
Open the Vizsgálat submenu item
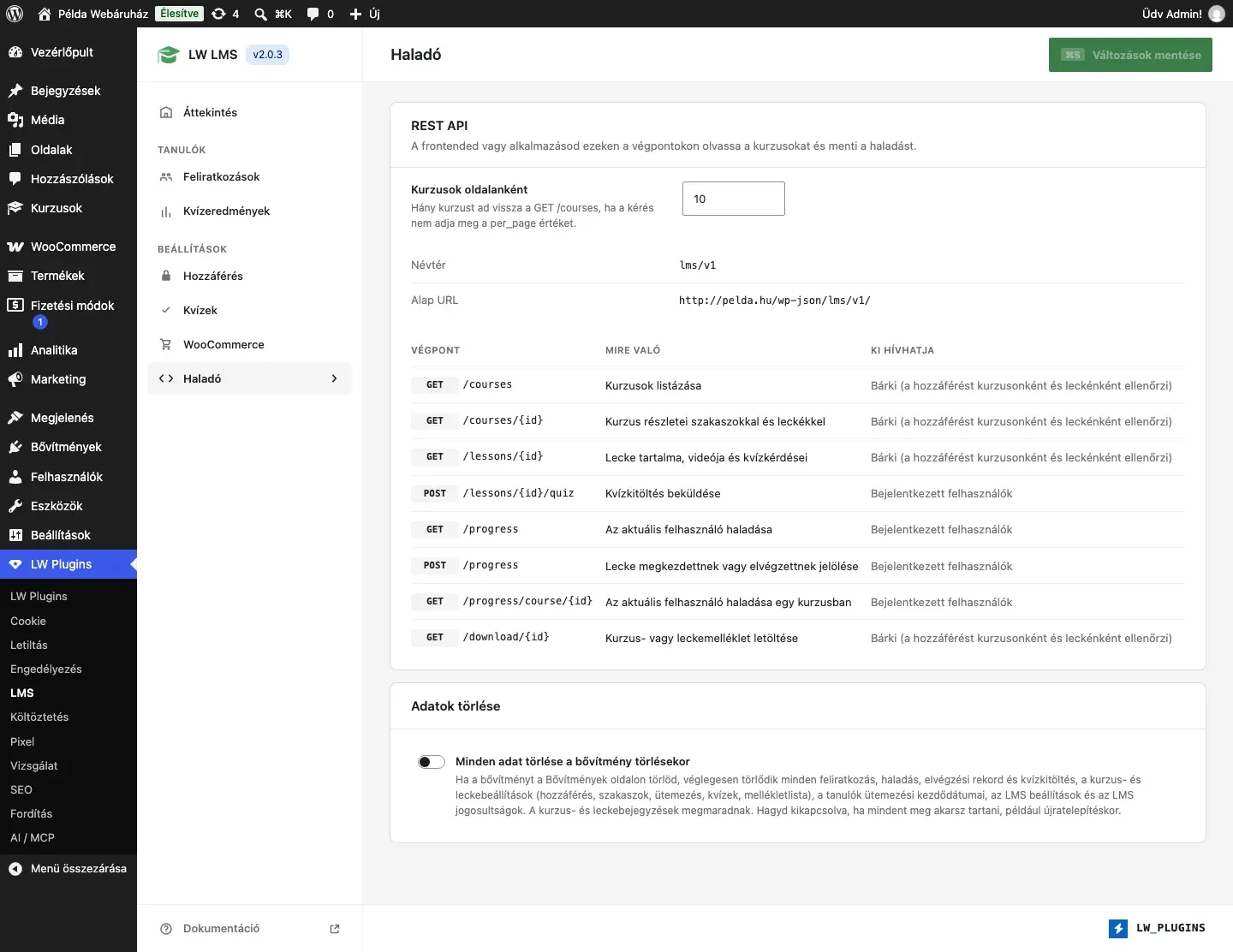click(34, 765)
